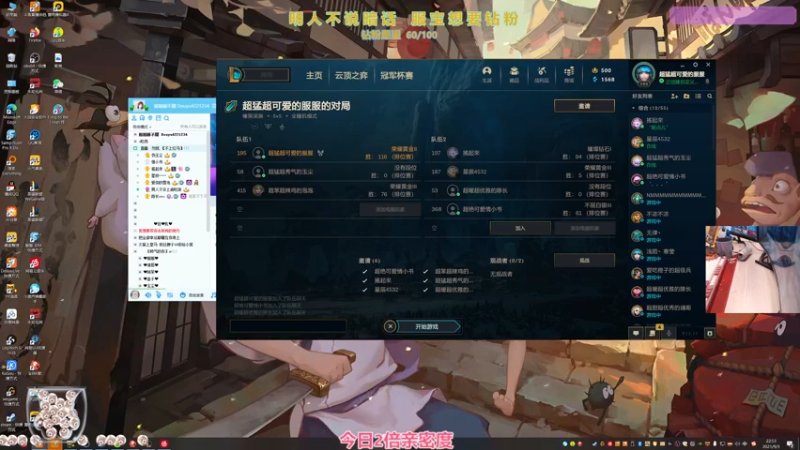Open the 生涯 profile icon

click(487, 74)
